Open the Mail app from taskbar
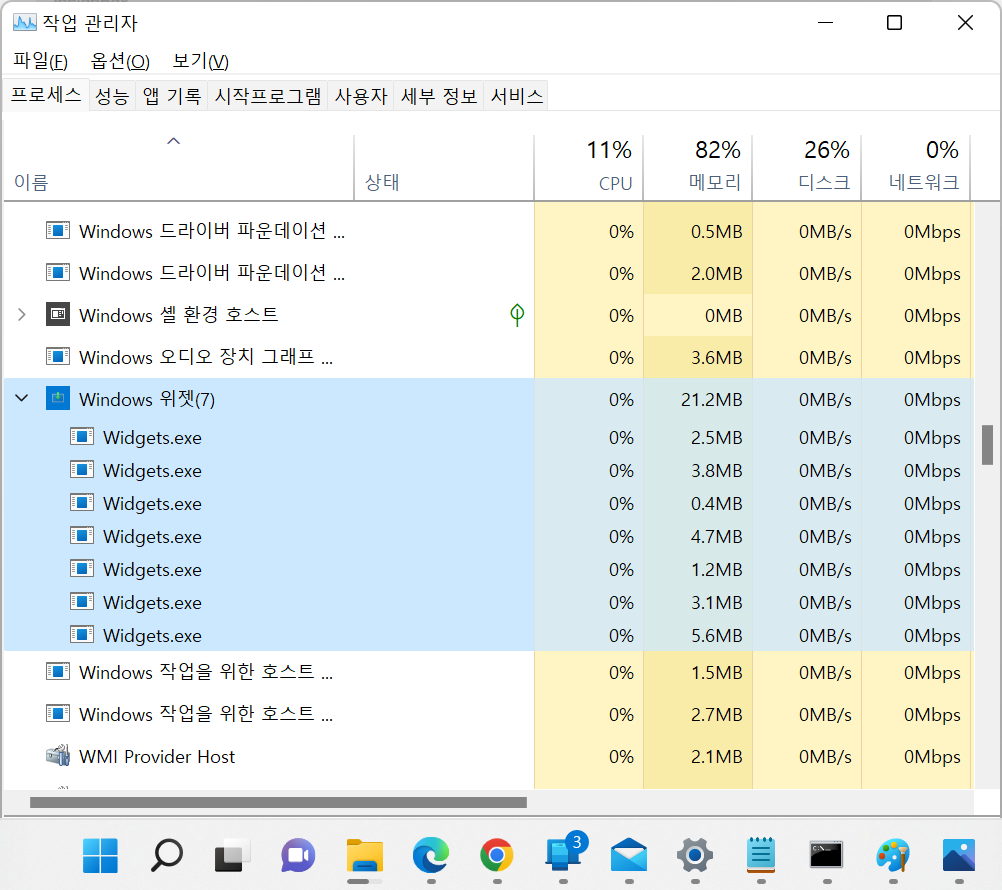1002x890 pixels. point(629,855)
